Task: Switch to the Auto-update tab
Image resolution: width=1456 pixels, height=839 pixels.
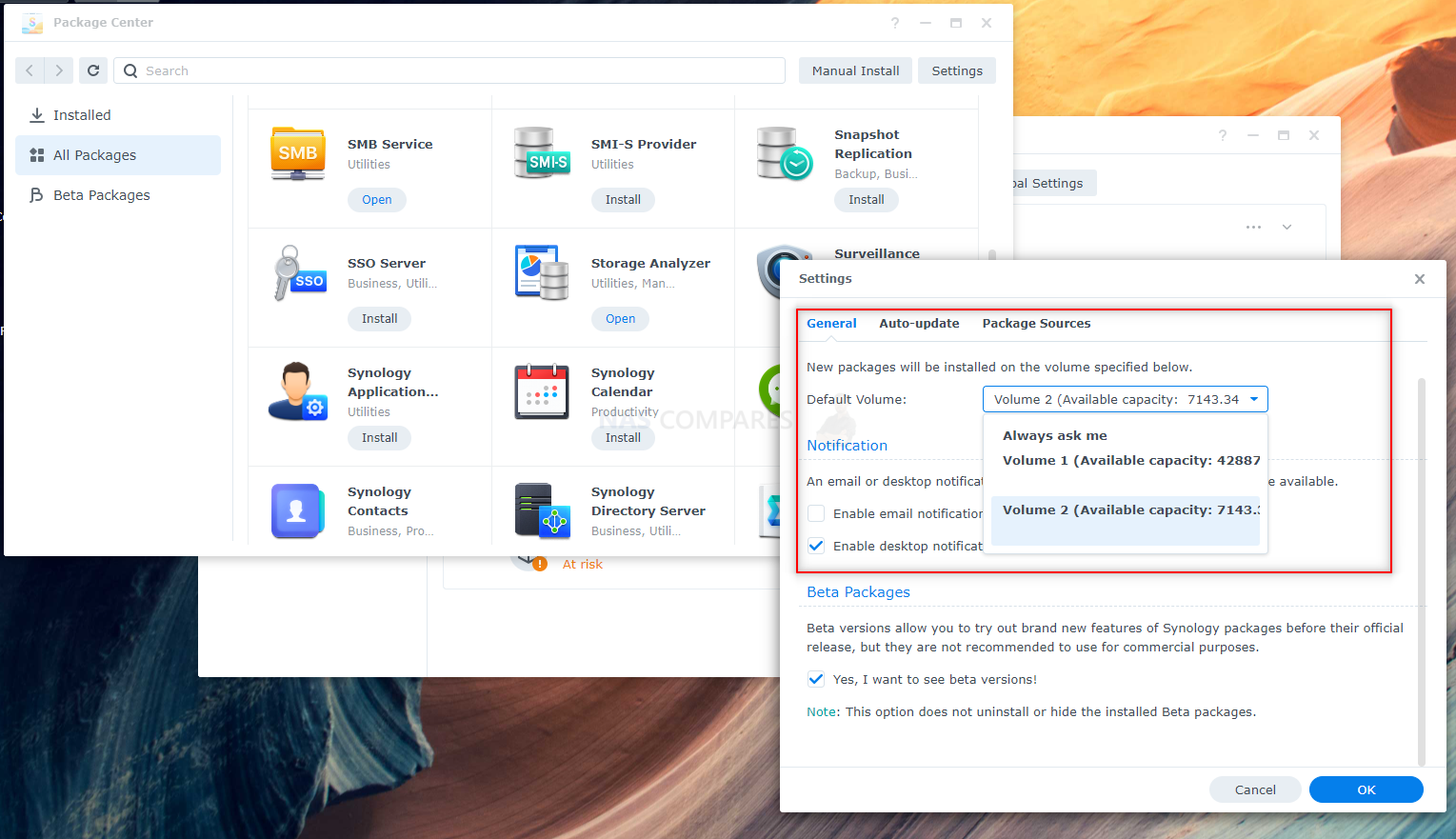Action: click(x=919, y=323)
